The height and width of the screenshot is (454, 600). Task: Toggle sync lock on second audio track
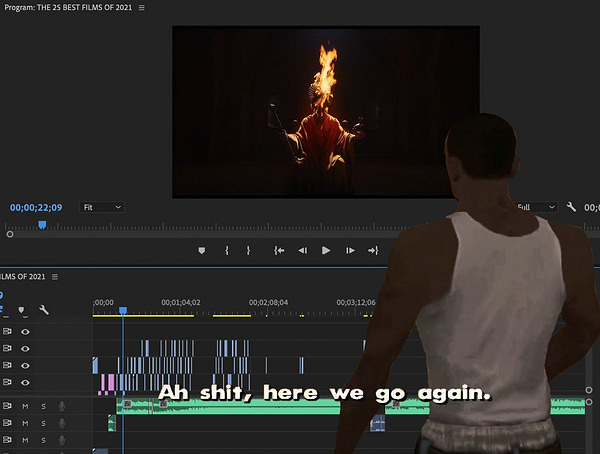click(x=7, y=423)
